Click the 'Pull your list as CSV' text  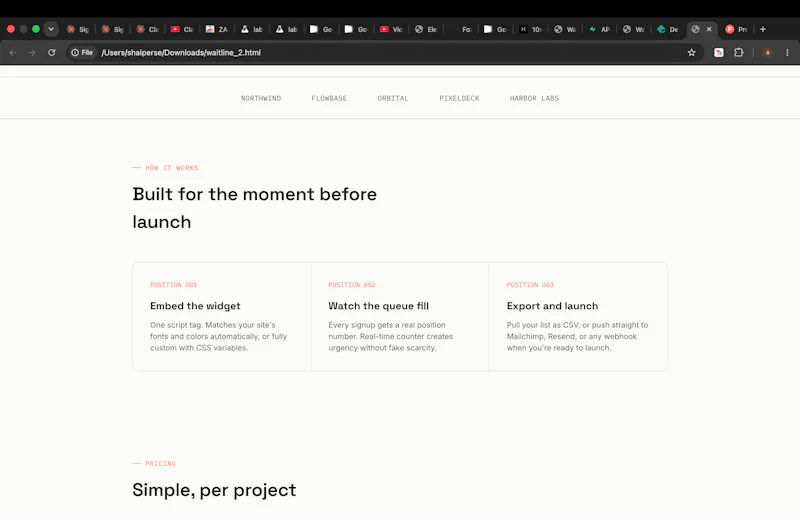(x=577, y=336)
